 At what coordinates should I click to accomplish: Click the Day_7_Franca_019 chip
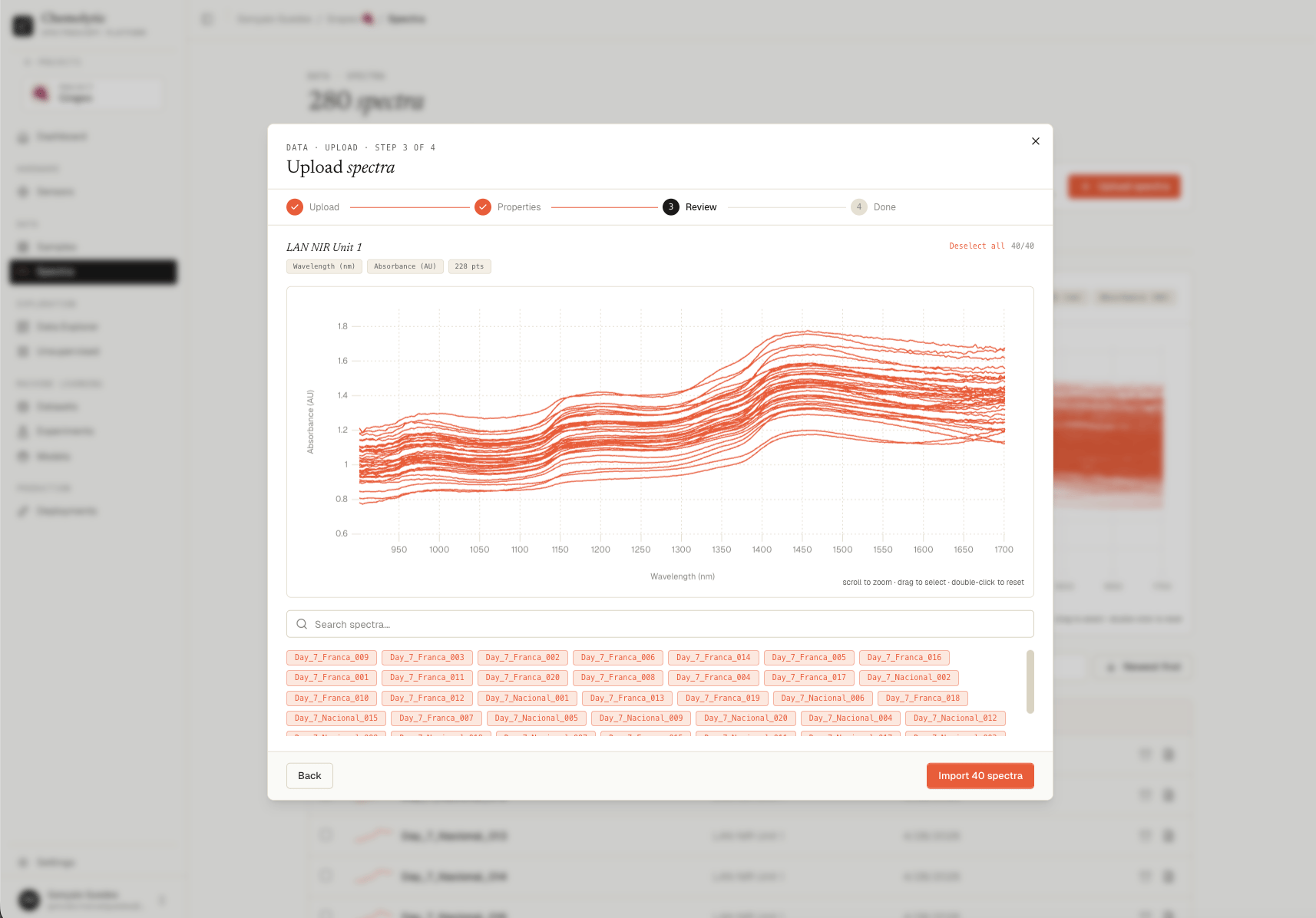[x=722, y=698]
